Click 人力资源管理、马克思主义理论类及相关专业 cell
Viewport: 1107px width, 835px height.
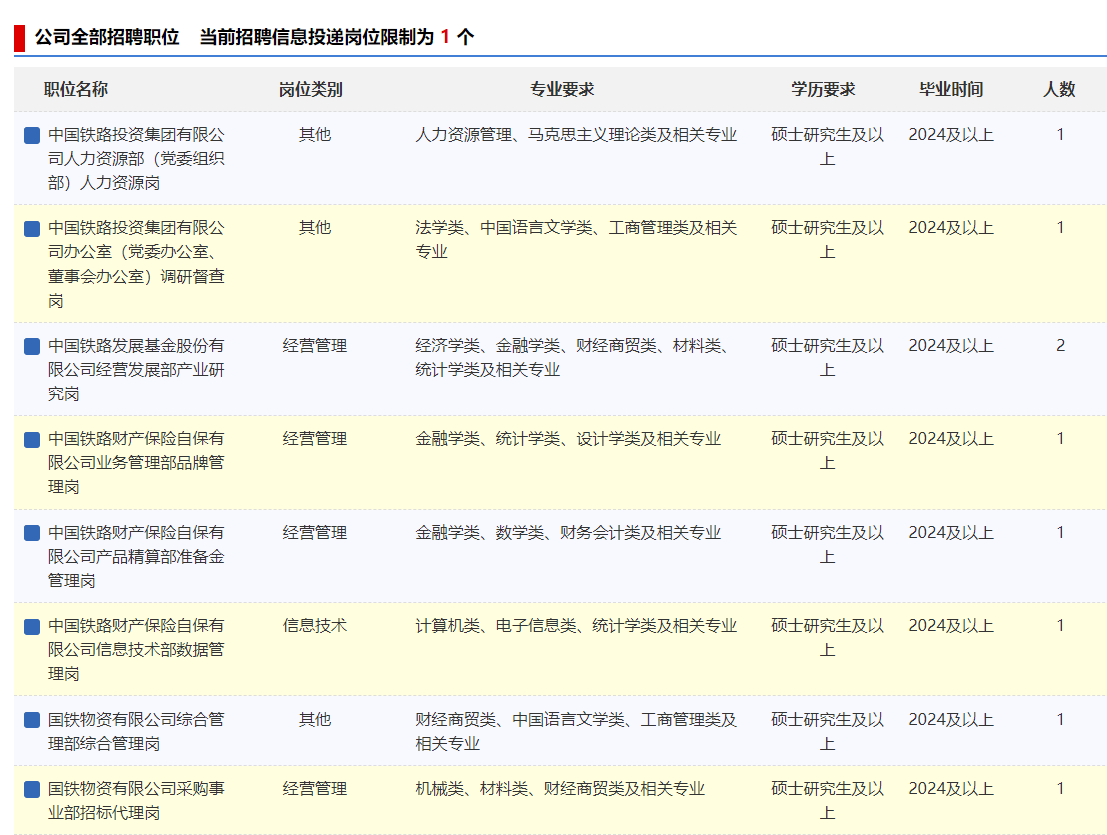point(576,135)
